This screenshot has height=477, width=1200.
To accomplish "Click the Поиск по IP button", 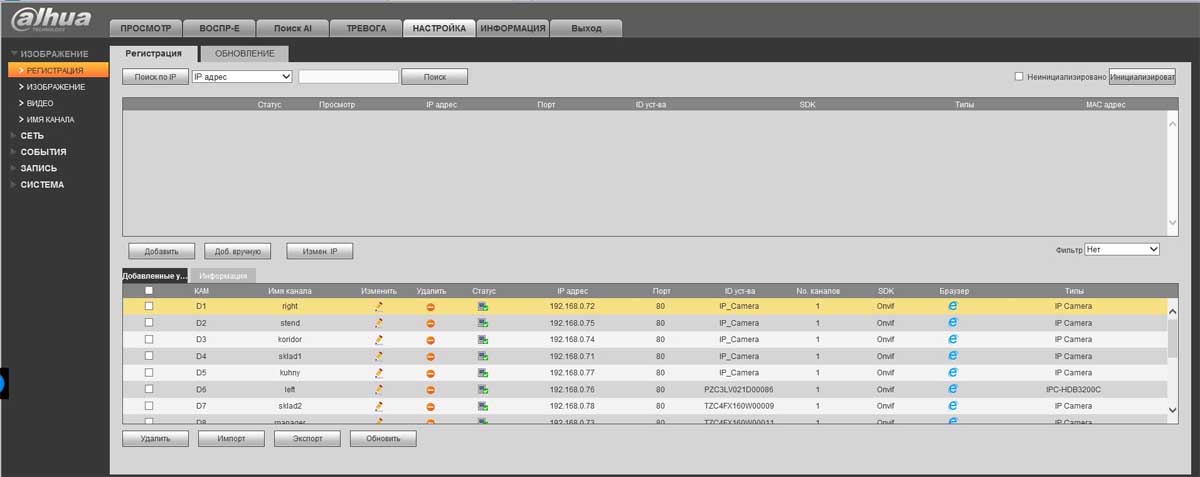I will tap(156, 77).
